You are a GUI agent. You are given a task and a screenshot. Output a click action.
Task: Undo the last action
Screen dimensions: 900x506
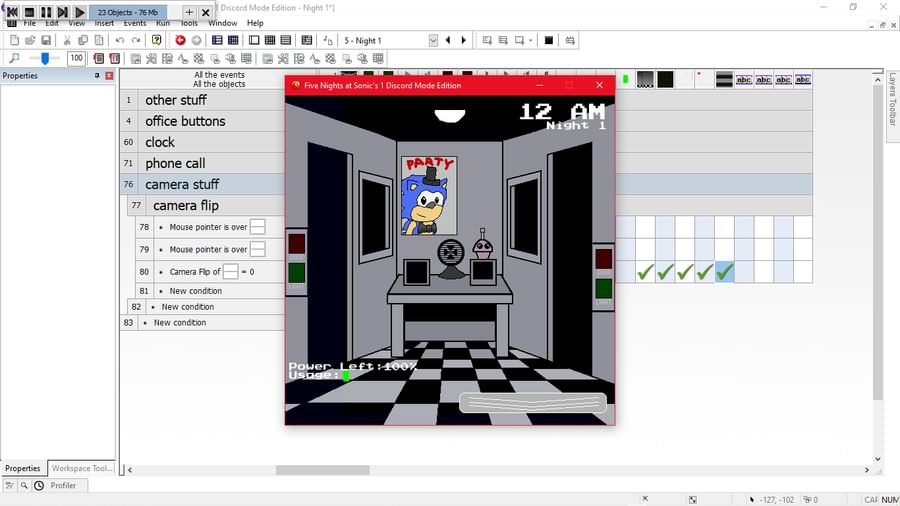[x=120, y=40]
